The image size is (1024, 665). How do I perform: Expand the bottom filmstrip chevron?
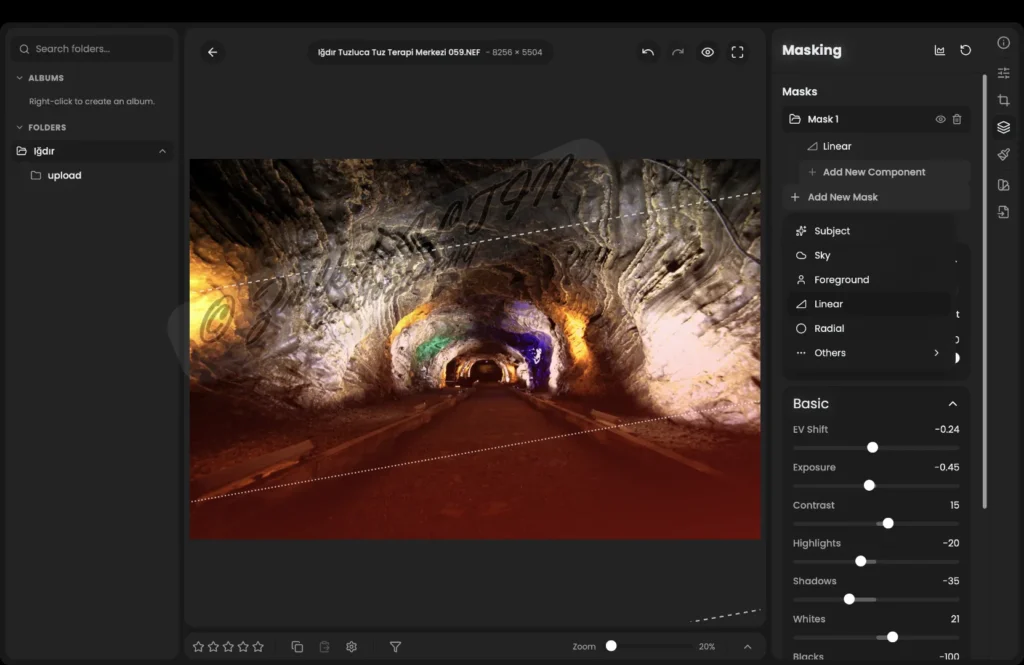[748, 647]
